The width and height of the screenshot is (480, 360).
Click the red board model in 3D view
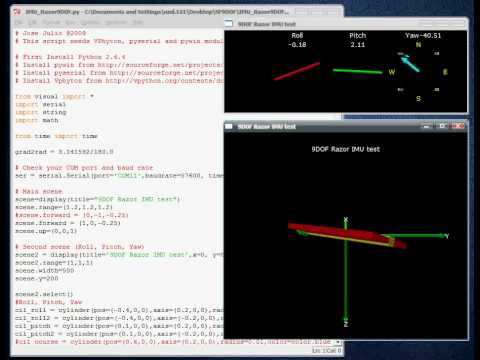point(347,235)
